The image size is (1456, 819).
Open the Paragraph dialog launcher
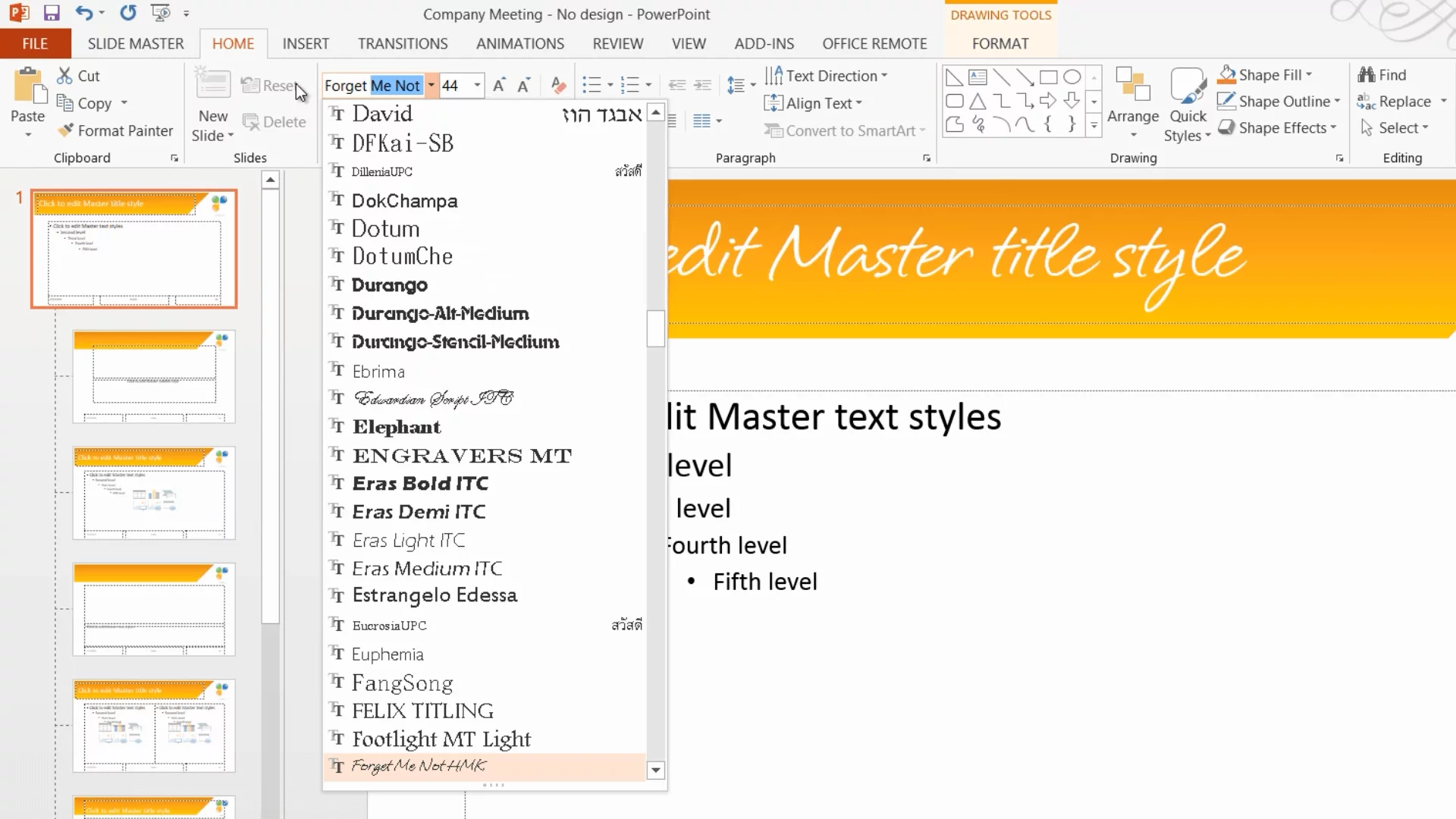pyautogui.click(x=926, y=158)
